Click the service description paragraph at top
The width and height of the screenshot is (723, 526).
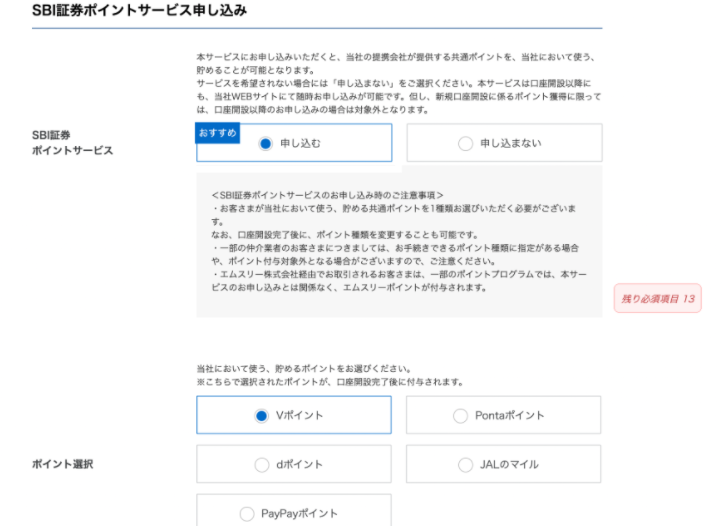point(399,85)
